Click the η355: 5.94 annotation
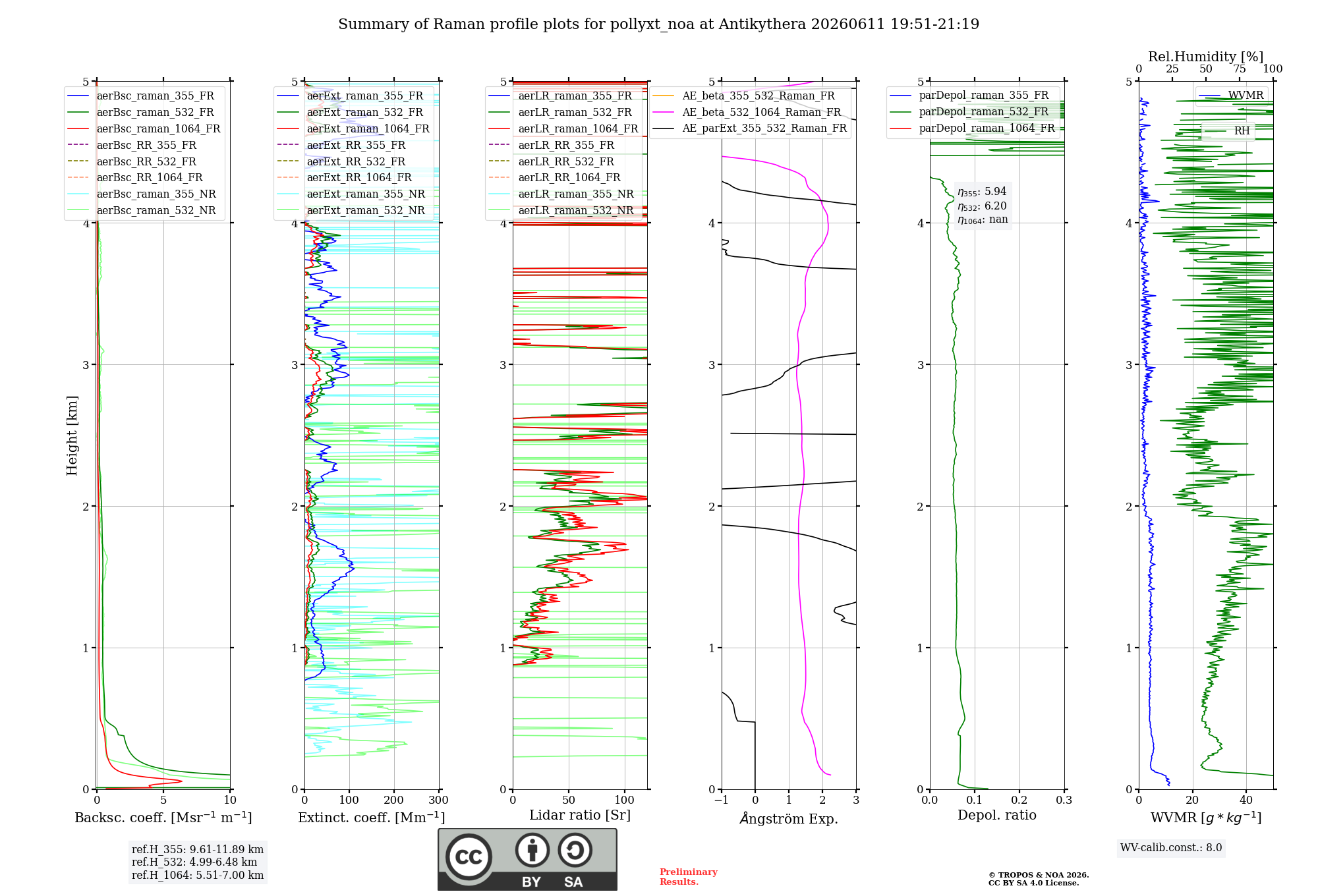The image size is (1318, 896). [982, 192]
